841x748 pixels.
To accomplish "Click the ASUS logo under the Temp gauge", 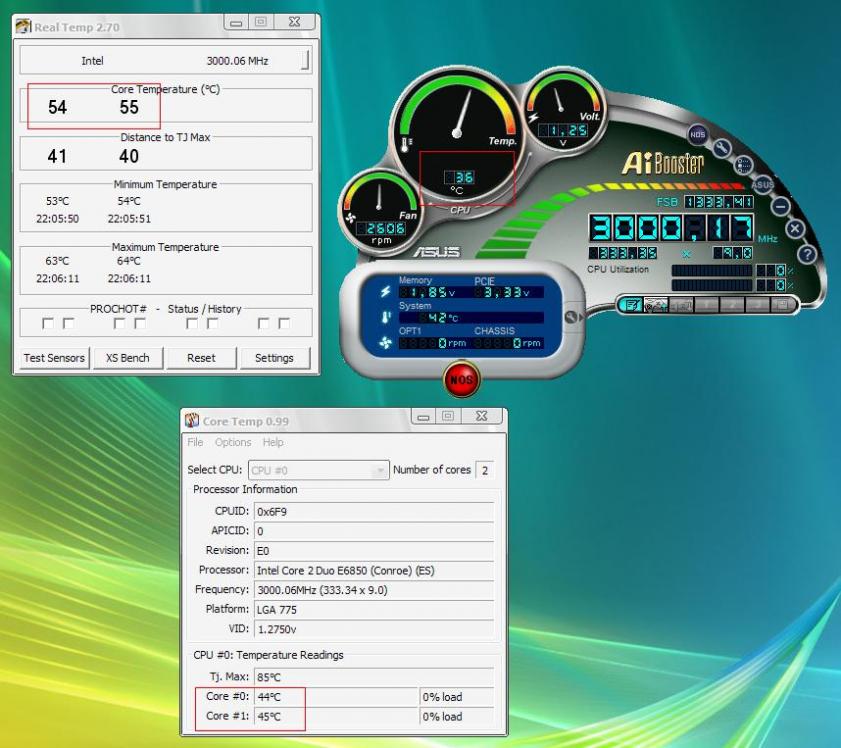I will click(437, 251).
